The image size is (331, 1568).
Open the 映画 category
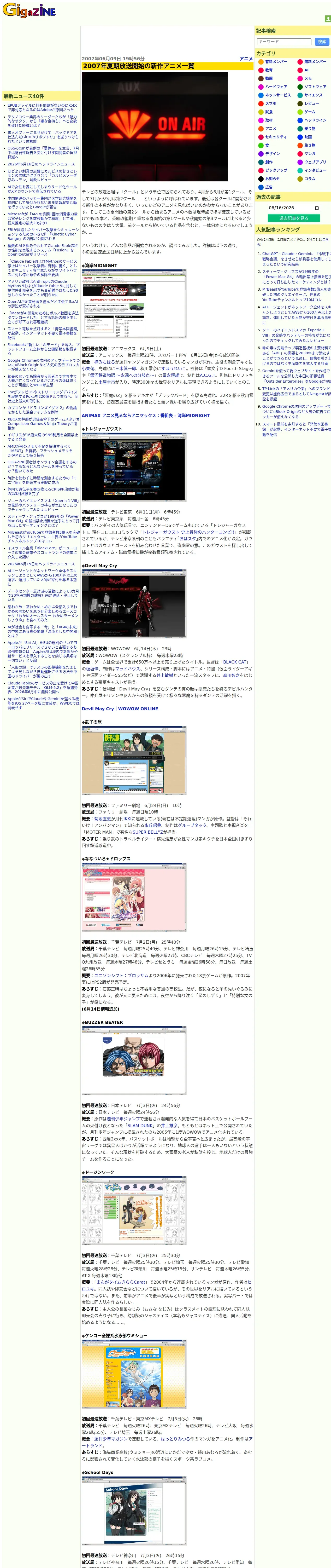pyautogui.click(x=308, y=137)
